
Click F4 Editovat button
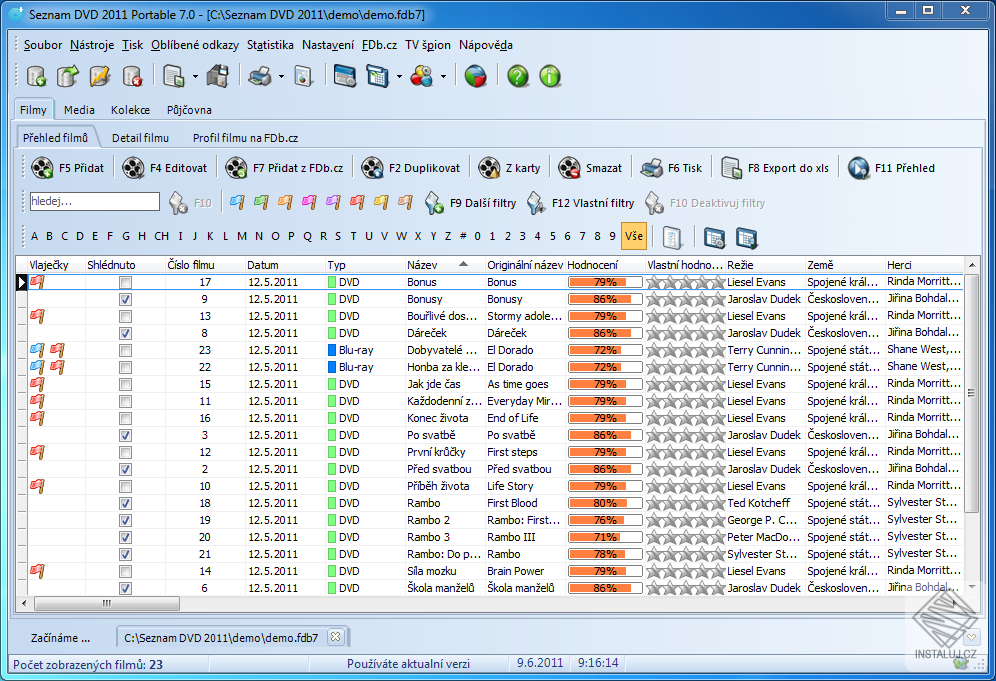pyautogui.click(x=165, y=168)
